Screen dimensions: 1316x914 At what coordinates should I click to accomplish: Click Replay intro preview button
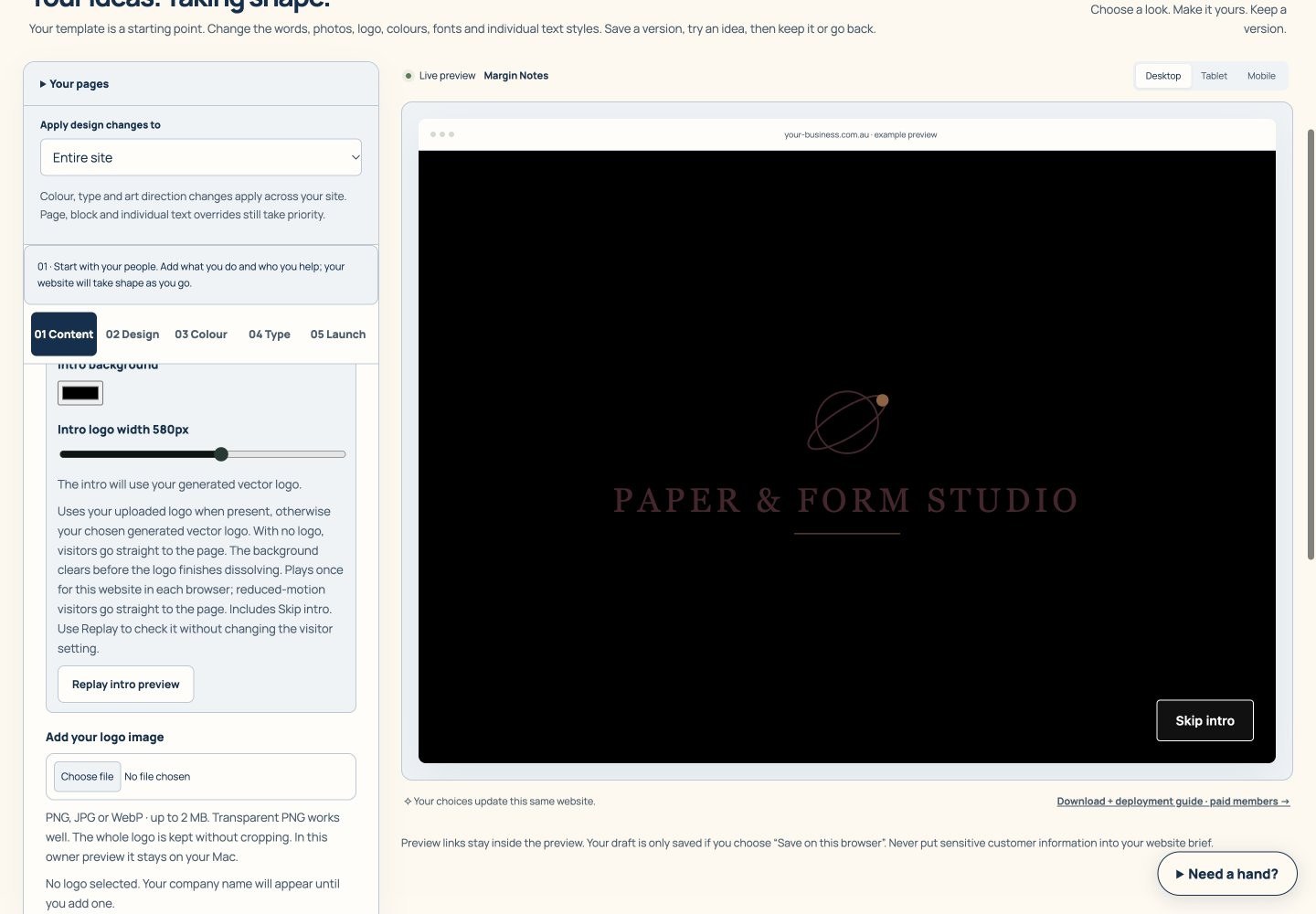pos(126,685)
